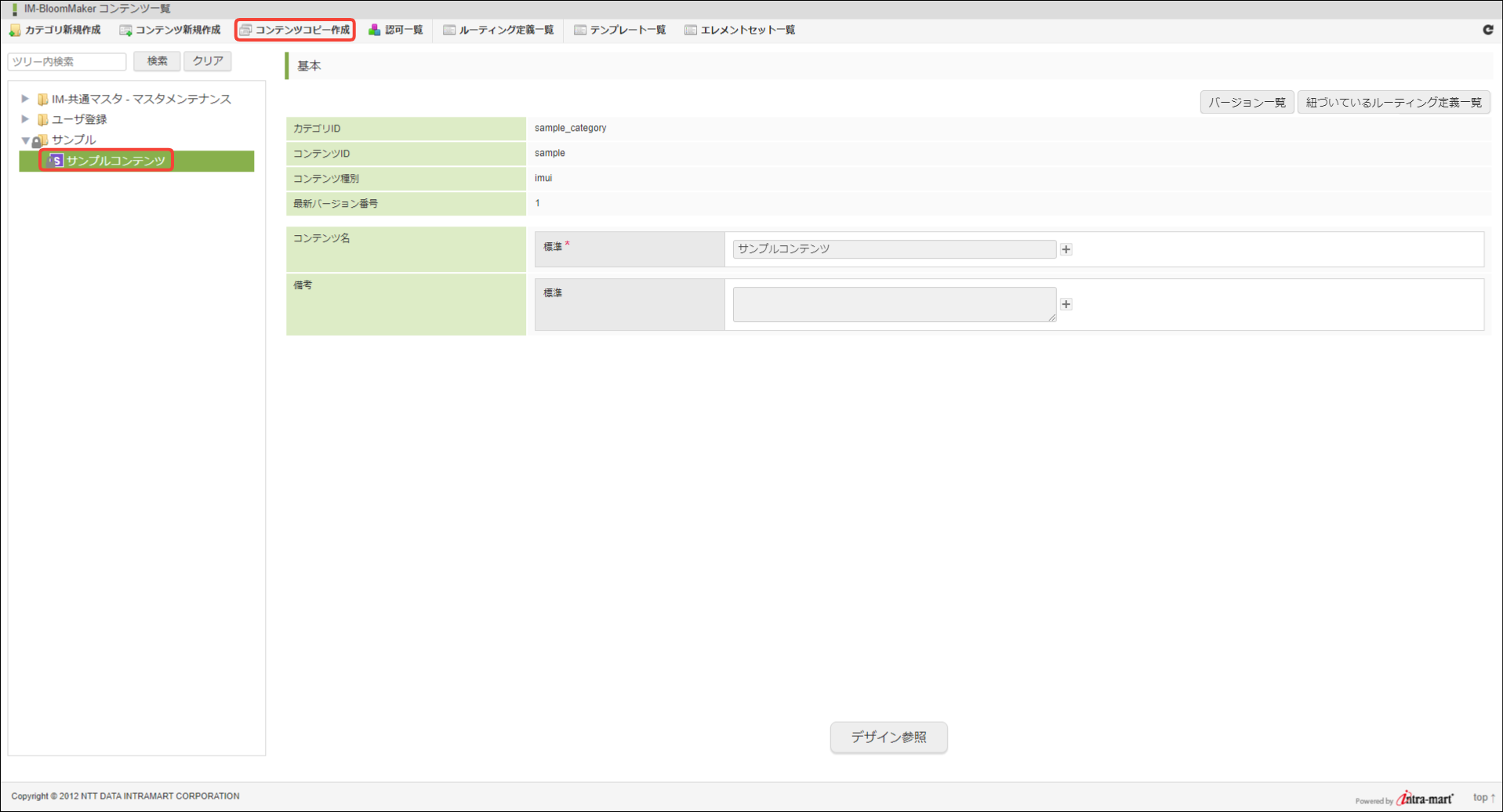Open 紐づいているルーティング定義一覧 button
This screenshot has width=1503, height=812.
(1394, 103)
